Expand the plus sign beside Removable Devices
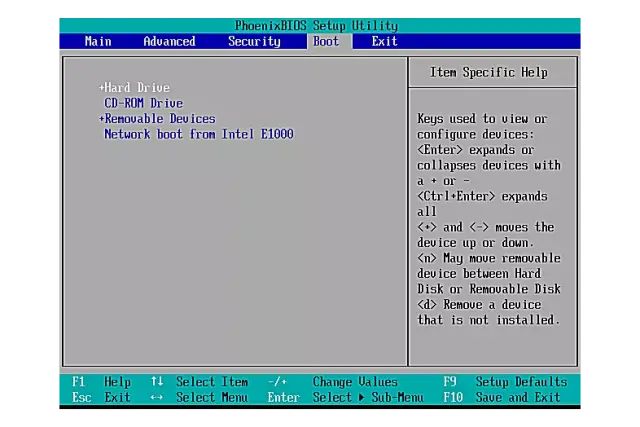 point(102,118)
